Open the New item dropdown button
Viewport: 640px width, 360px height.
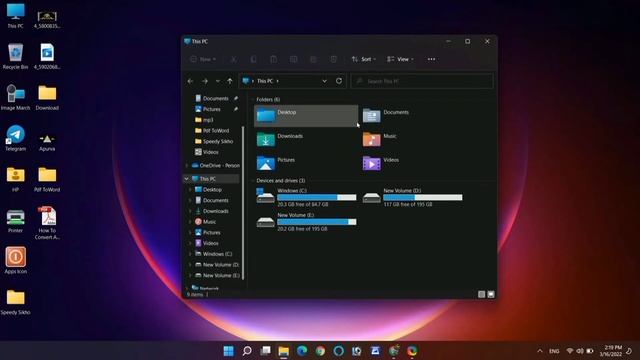pyautogui.click(x=203, y=59)
